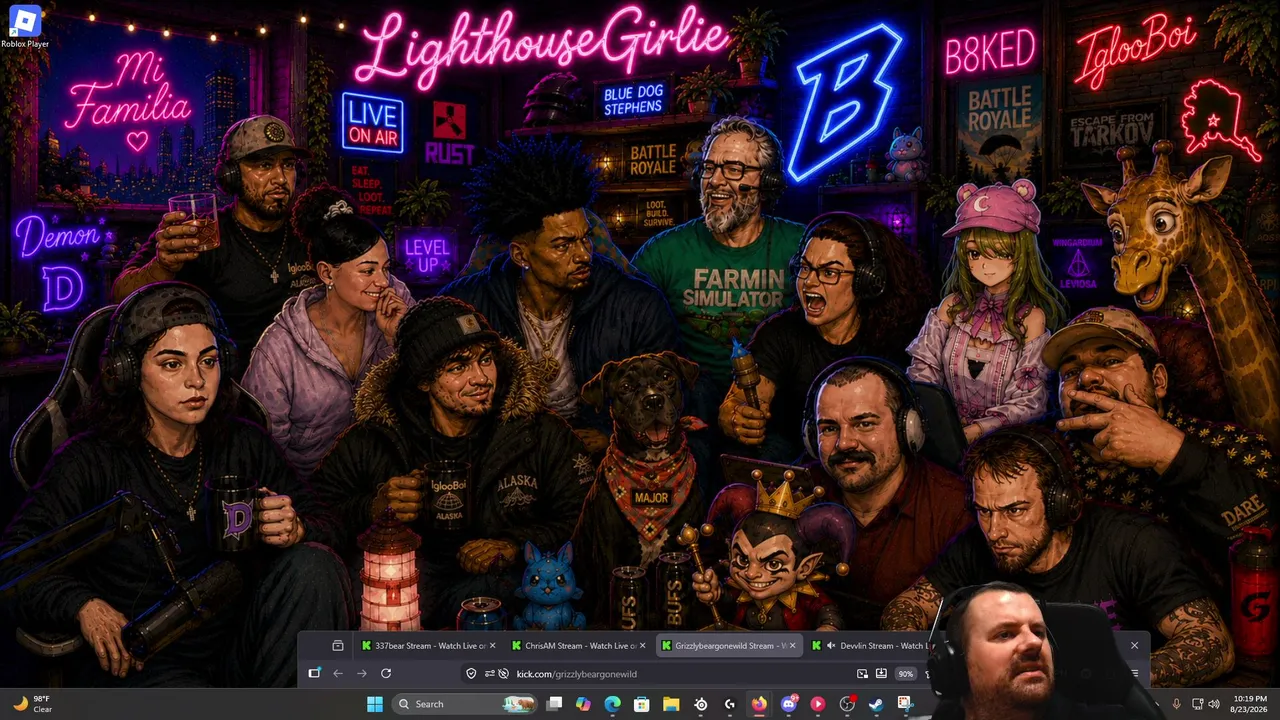Click the taskbar Search box
Viewport: 1280px width, 720px height.
[x=465, y=704]
